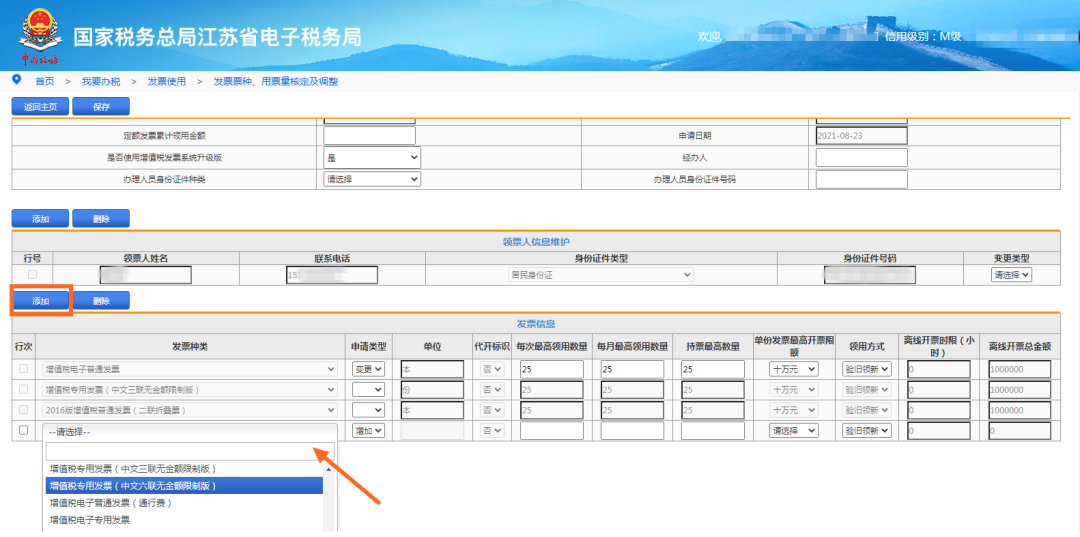Click the 联系电话 field starting with 15
The width and height of the screenshot is (1080, 537).
pyautogui.click(x=332, y=275)
